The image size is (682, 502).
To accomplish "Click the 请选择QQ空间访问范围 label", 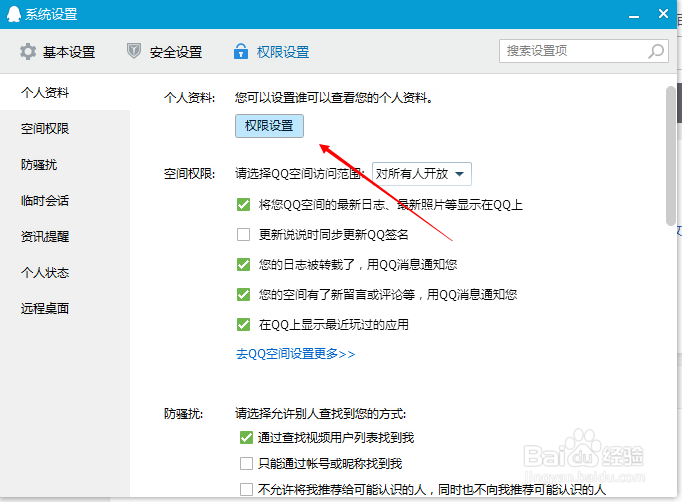I will pyautogui.click(x=299, y=174).
